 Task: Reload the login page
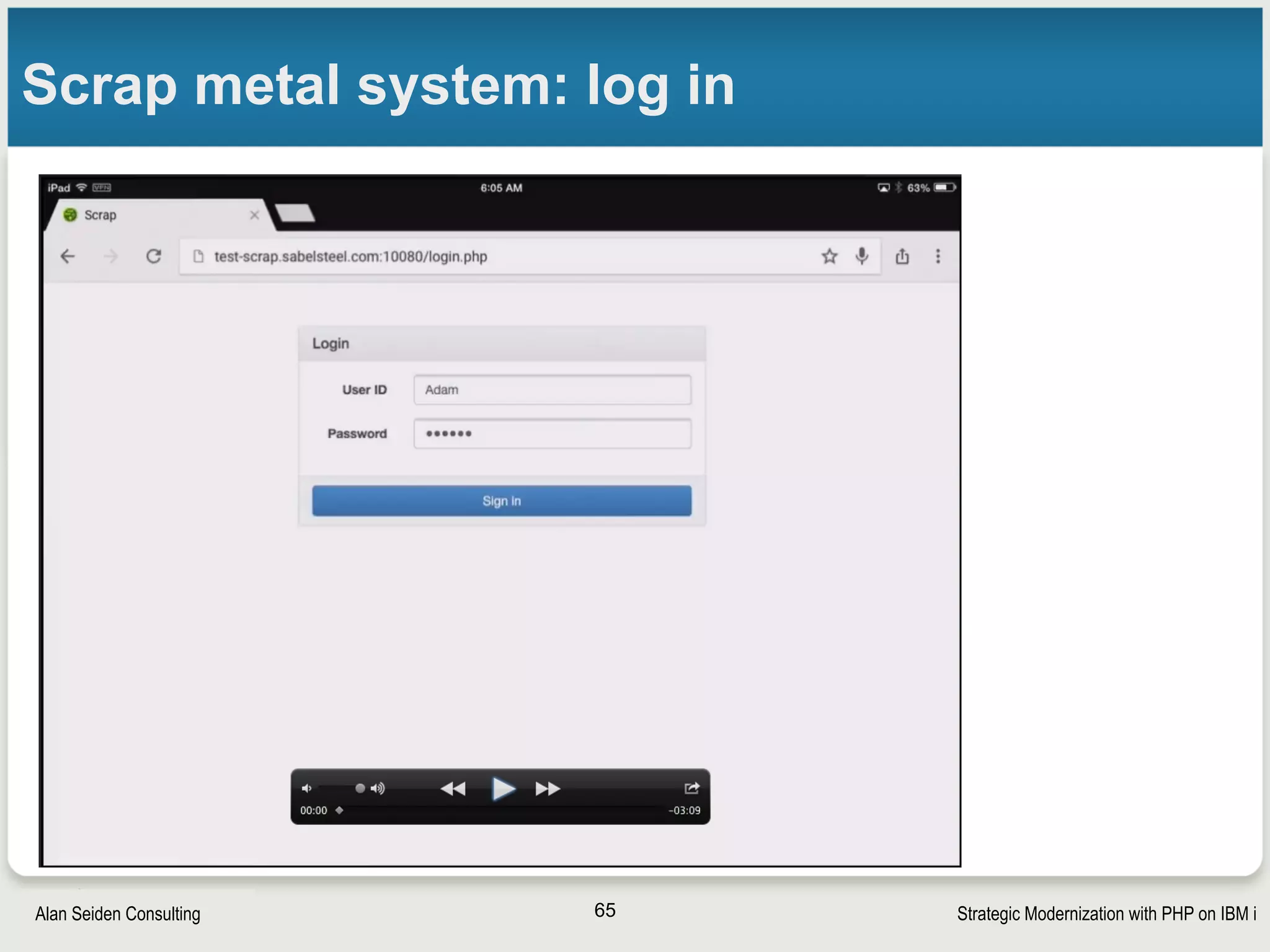tap(154, 256)
